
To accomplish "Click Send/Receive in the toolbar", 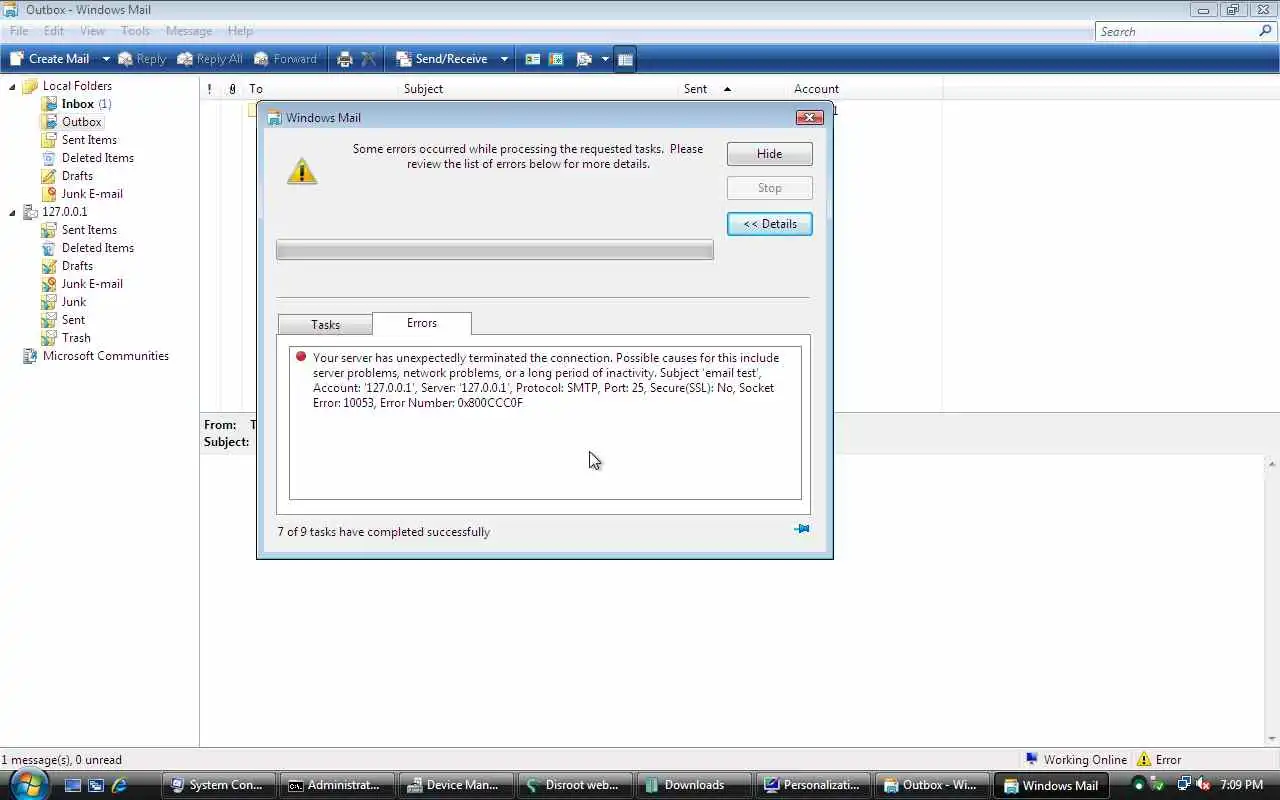I will click(442, 59).
